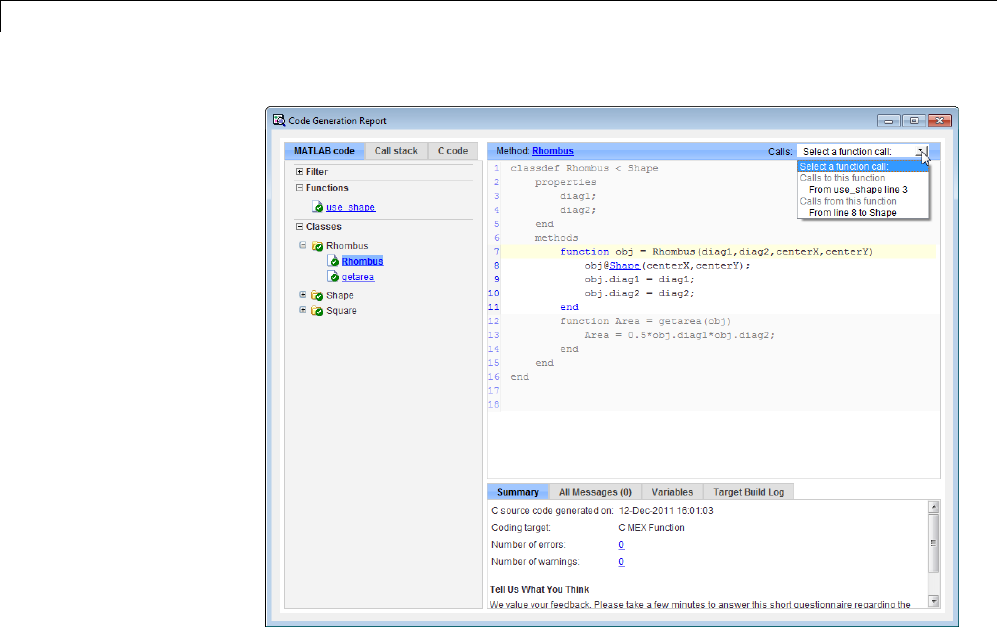Image resolution: width=997 pixels, height=627 pixels.
Task: Click the Square class folder icon
Action: point(317,311)
